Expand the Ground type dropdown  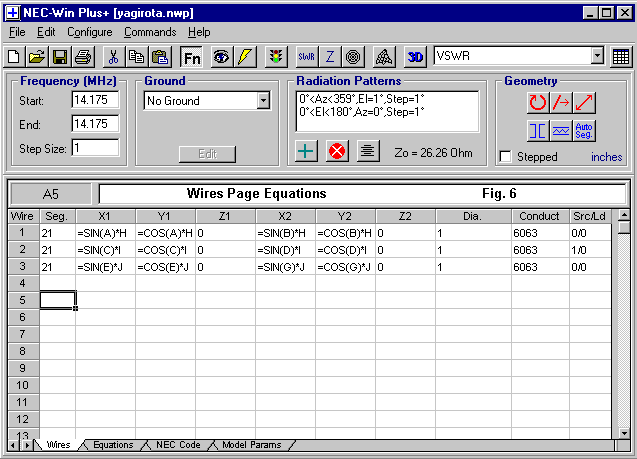(263, 100)
